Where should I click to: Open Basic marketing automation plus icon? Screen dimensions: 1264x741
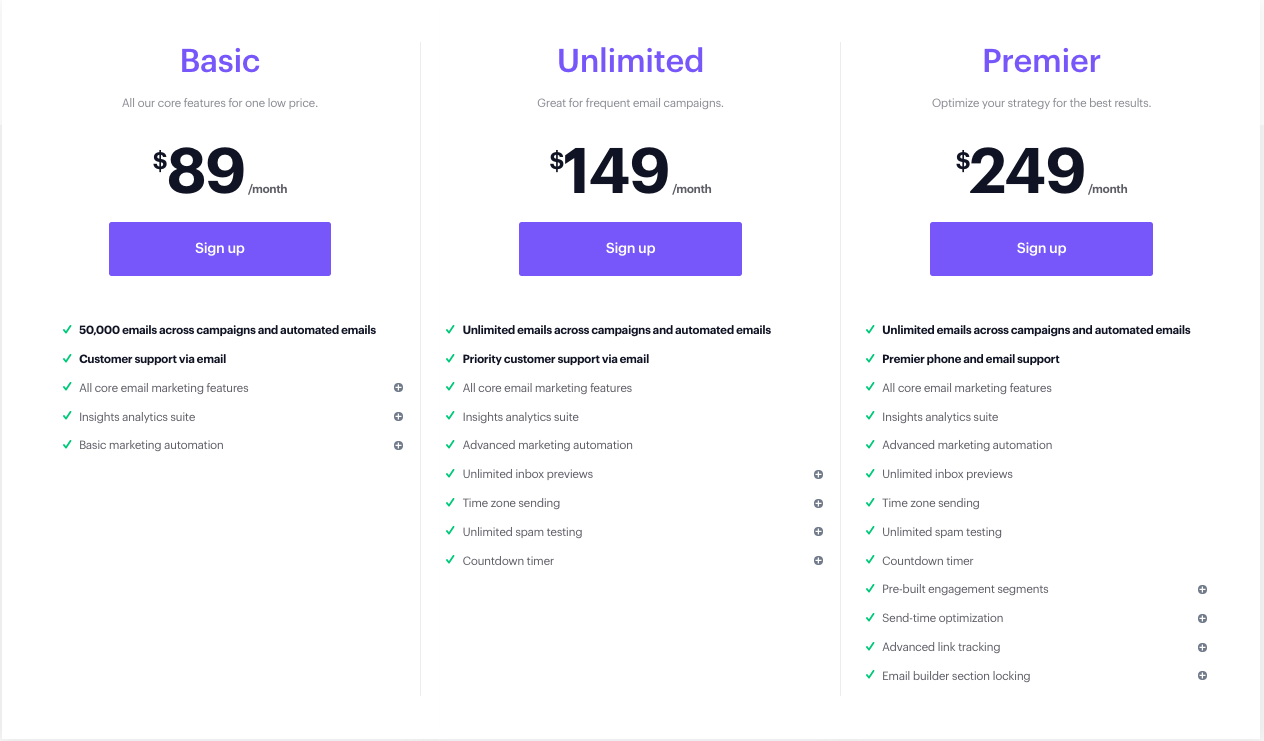pyautogui.click(x=398, y=446)
